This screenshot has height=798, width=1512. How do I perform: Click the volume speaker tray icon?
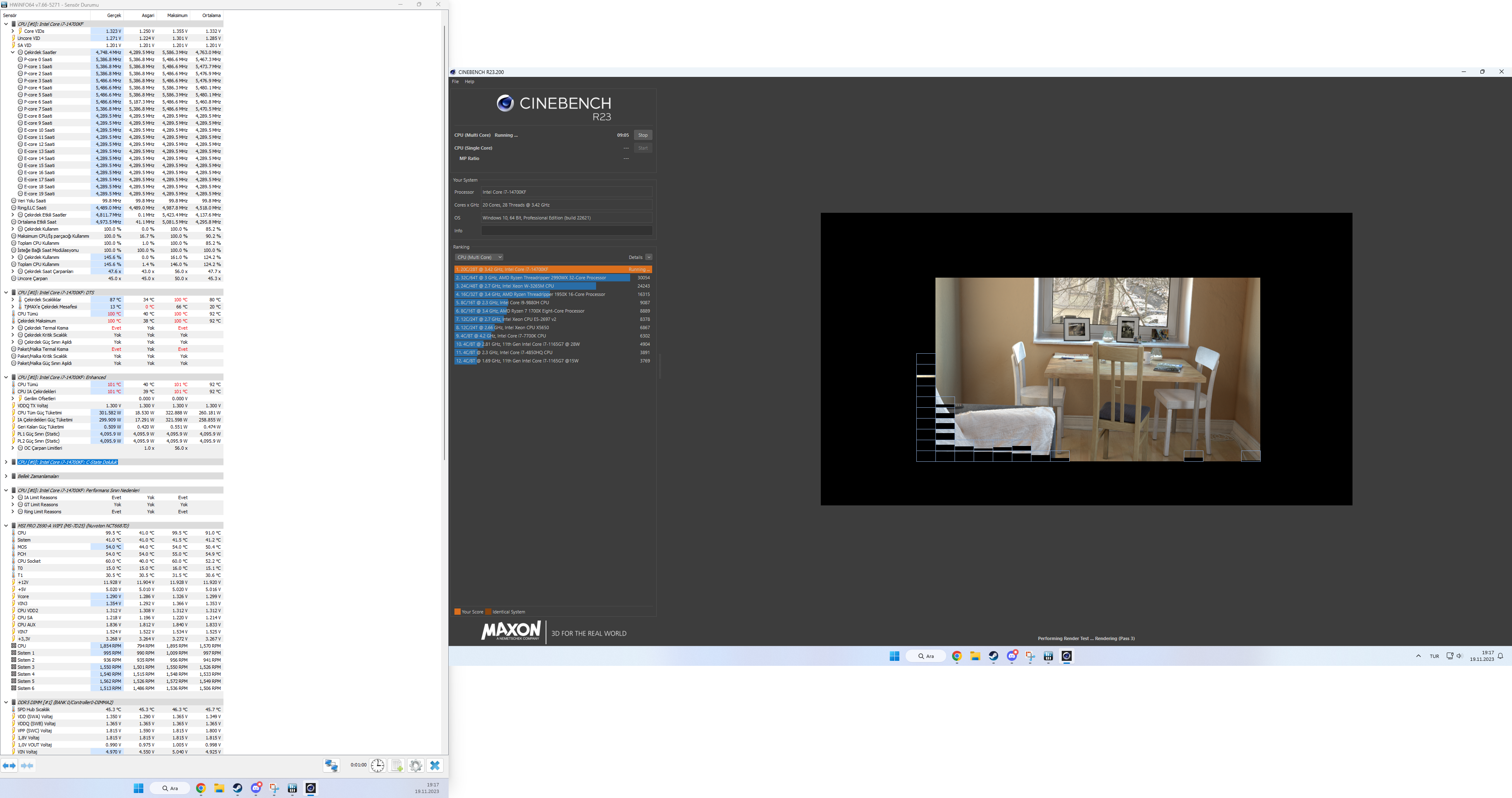(x=1459, y=657)
